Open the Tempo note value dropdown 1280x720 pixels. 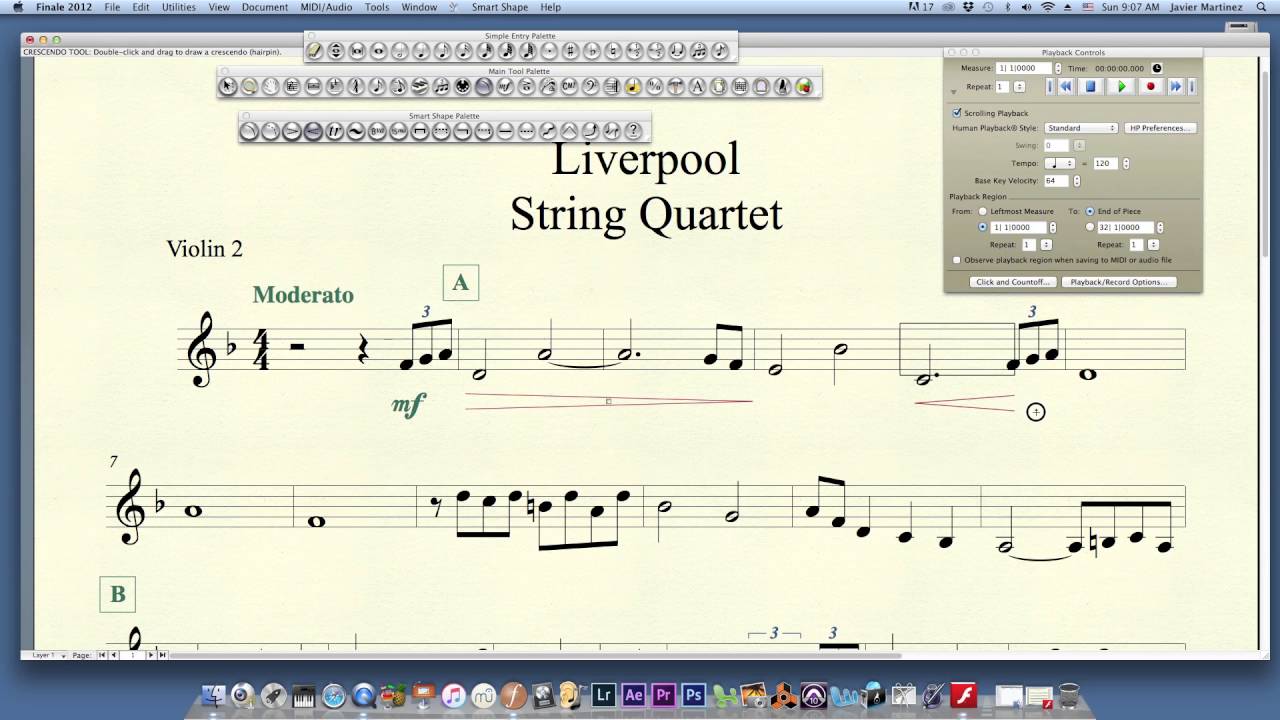(x=1059, y=163)
